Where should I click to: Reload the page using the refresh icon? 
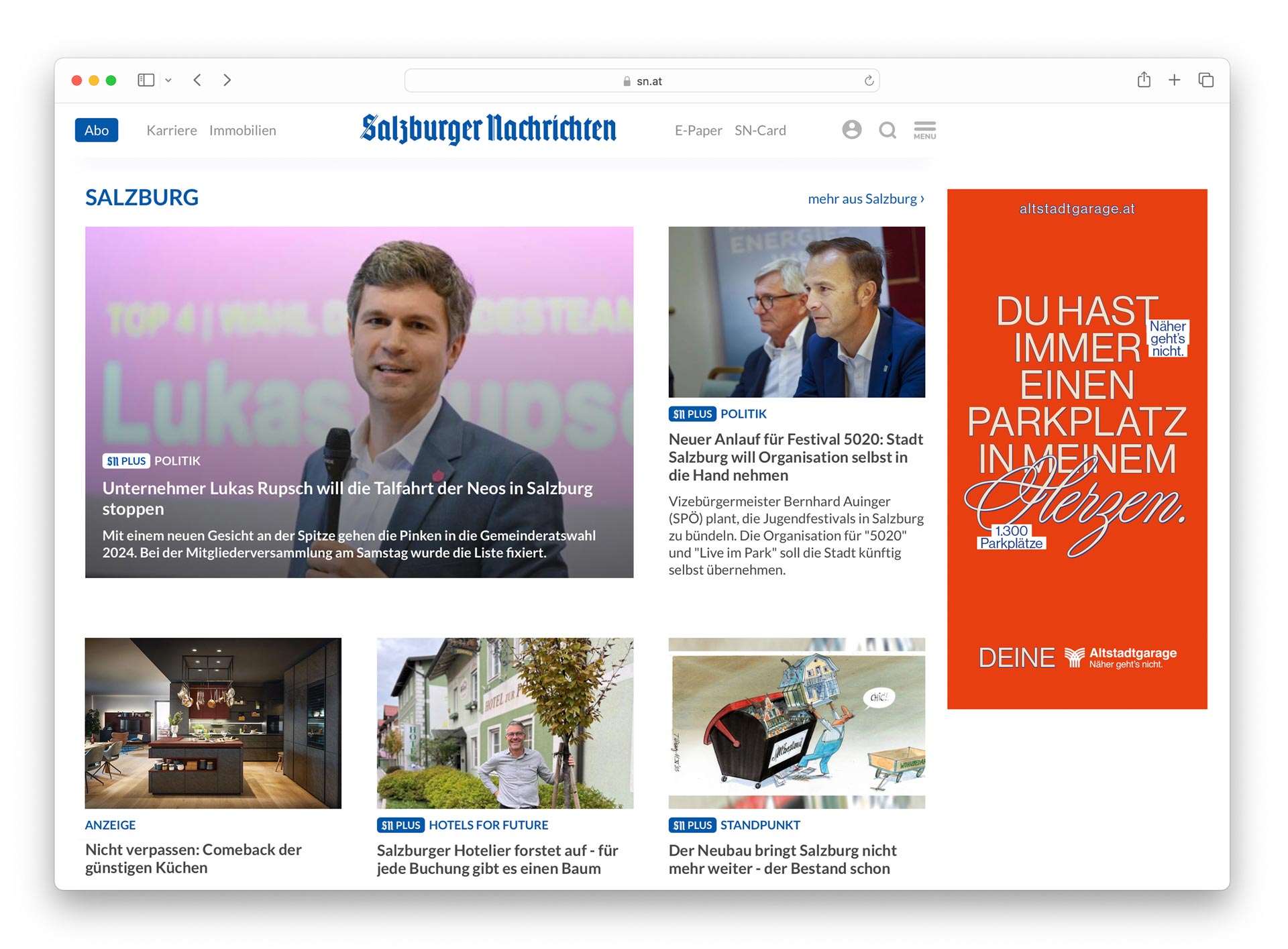pyautogui.click(x=869, y=80)
